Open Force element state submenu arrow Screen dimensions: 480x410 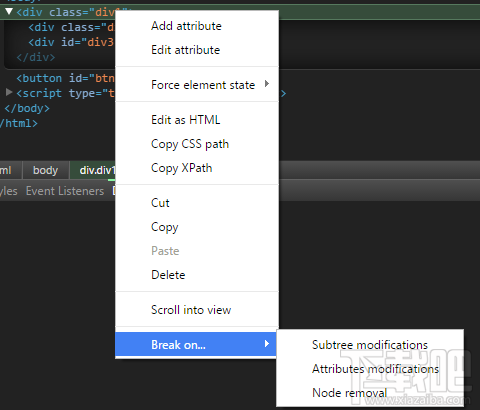pos(267,84)
